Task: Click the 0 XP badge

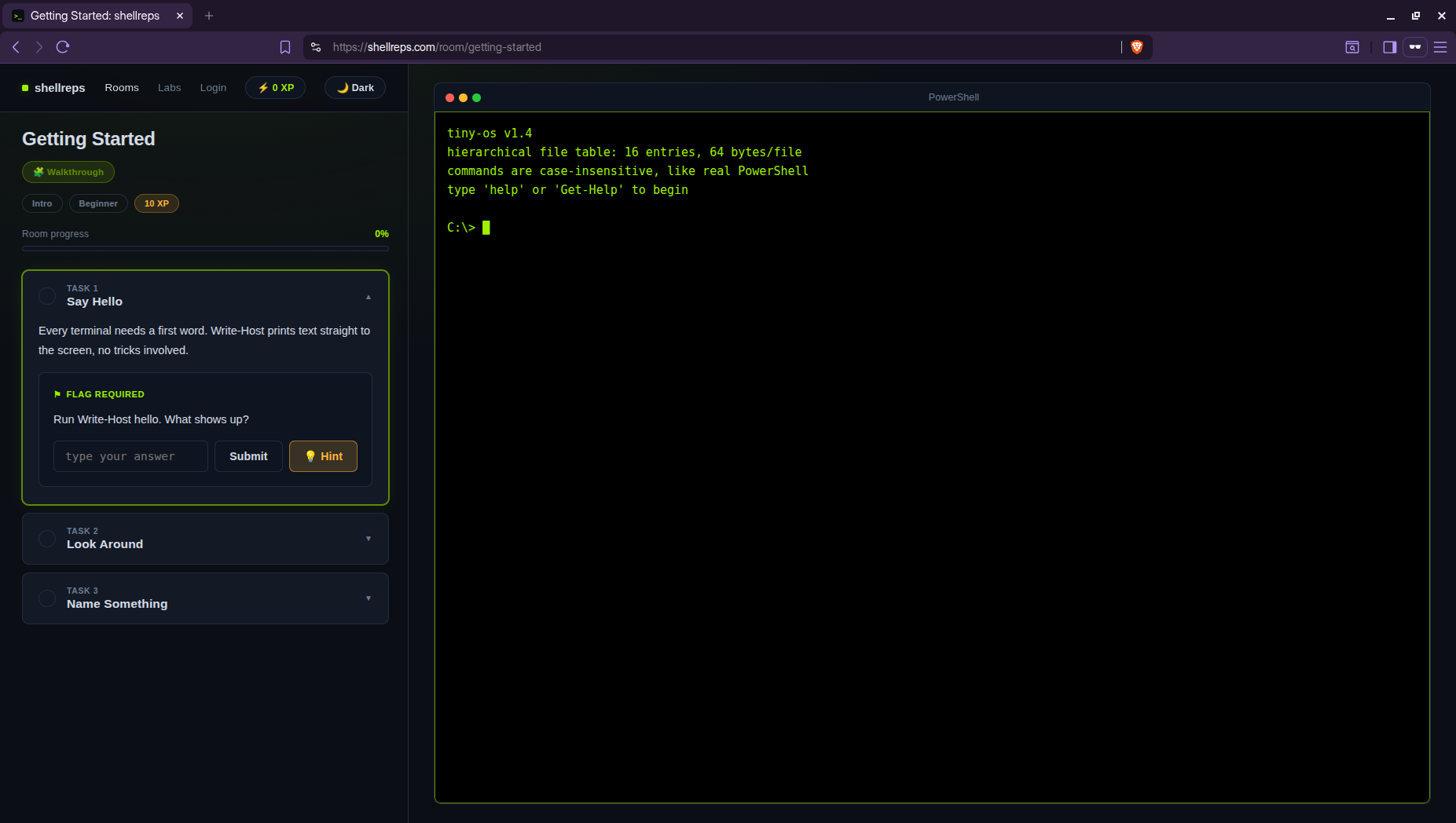Action: [x=276, y=88]
